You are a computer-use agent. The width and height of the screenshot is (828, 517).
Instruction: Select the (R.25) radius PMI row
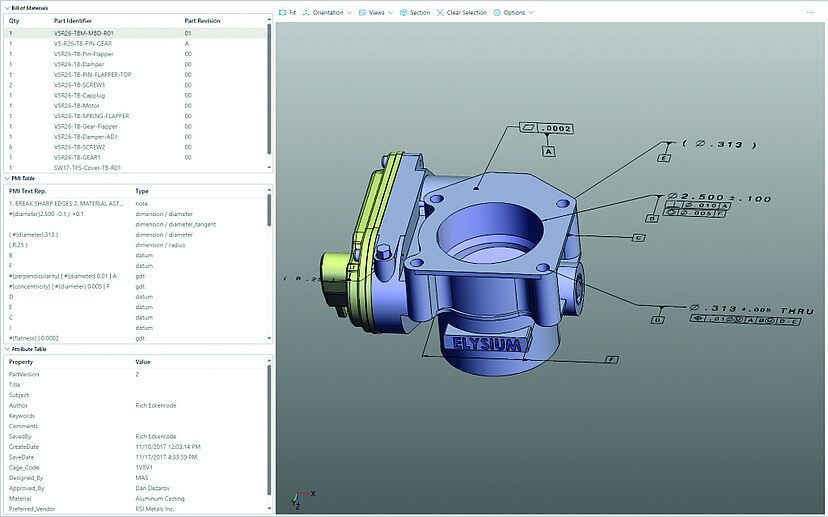pos(135,245)
